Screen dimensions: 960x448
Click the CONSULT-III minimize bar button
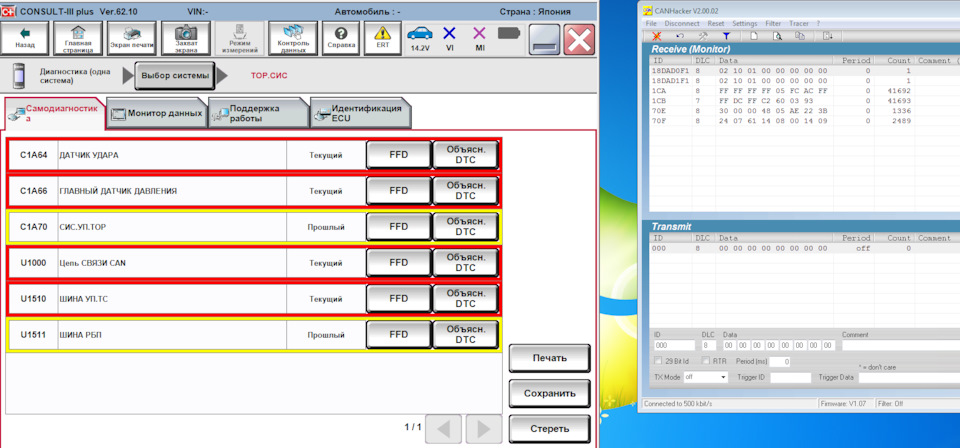544,40
